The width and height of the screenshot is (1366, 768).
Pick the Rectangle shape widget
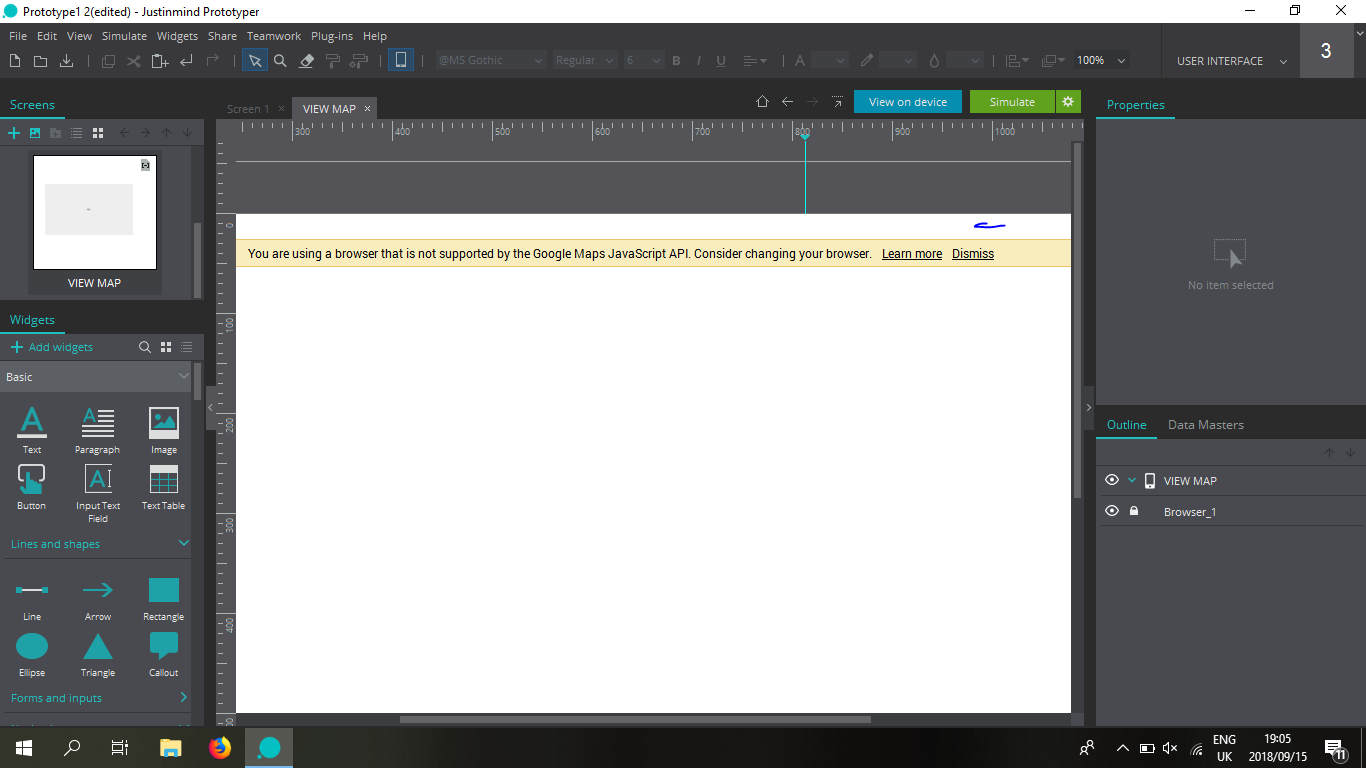[164, 598]
